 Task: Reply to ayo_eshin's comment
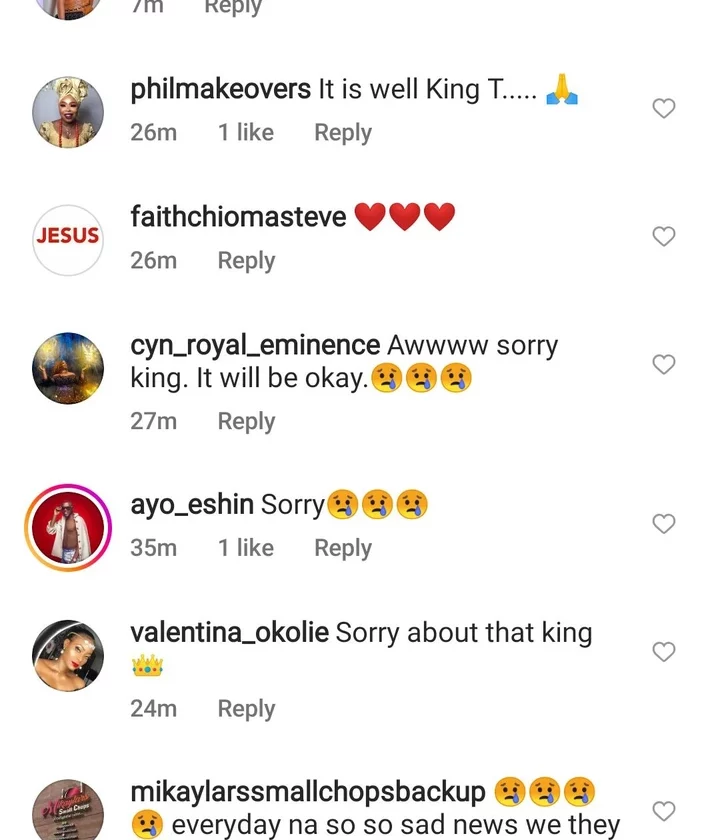[342, 548]
